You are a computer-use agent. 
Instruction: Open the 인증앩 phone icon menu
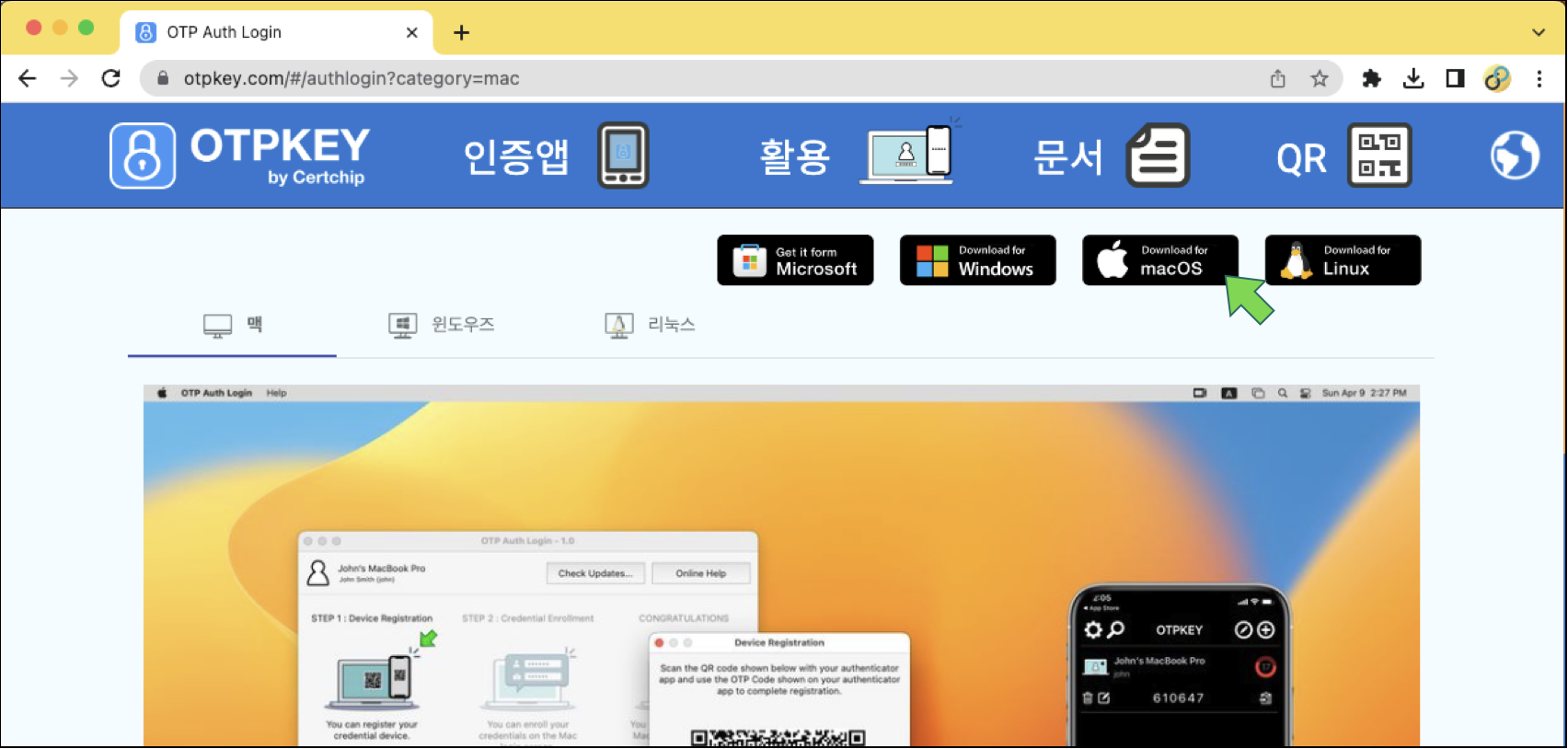[x=623, y=156]
